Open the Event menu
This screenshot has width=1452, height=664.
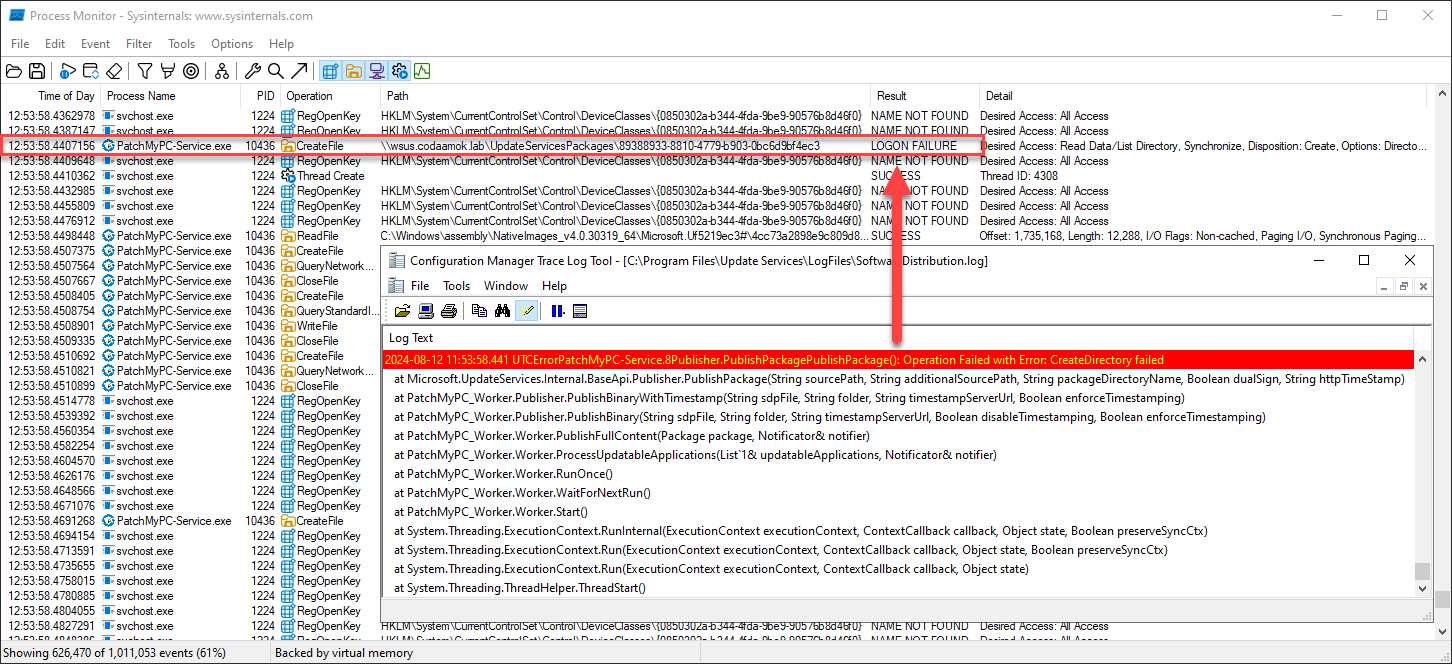96,44
